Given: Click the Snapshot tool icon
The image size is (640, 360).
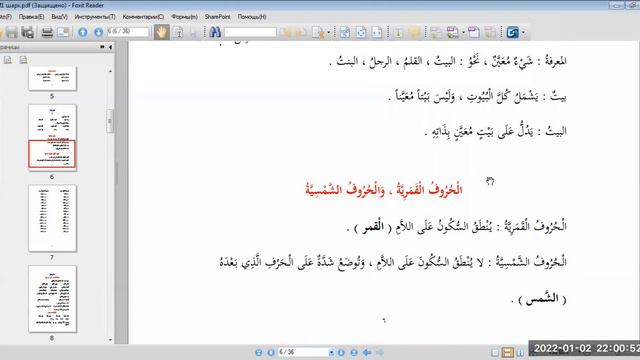Looking at the screenshot, I should [193, 32].
